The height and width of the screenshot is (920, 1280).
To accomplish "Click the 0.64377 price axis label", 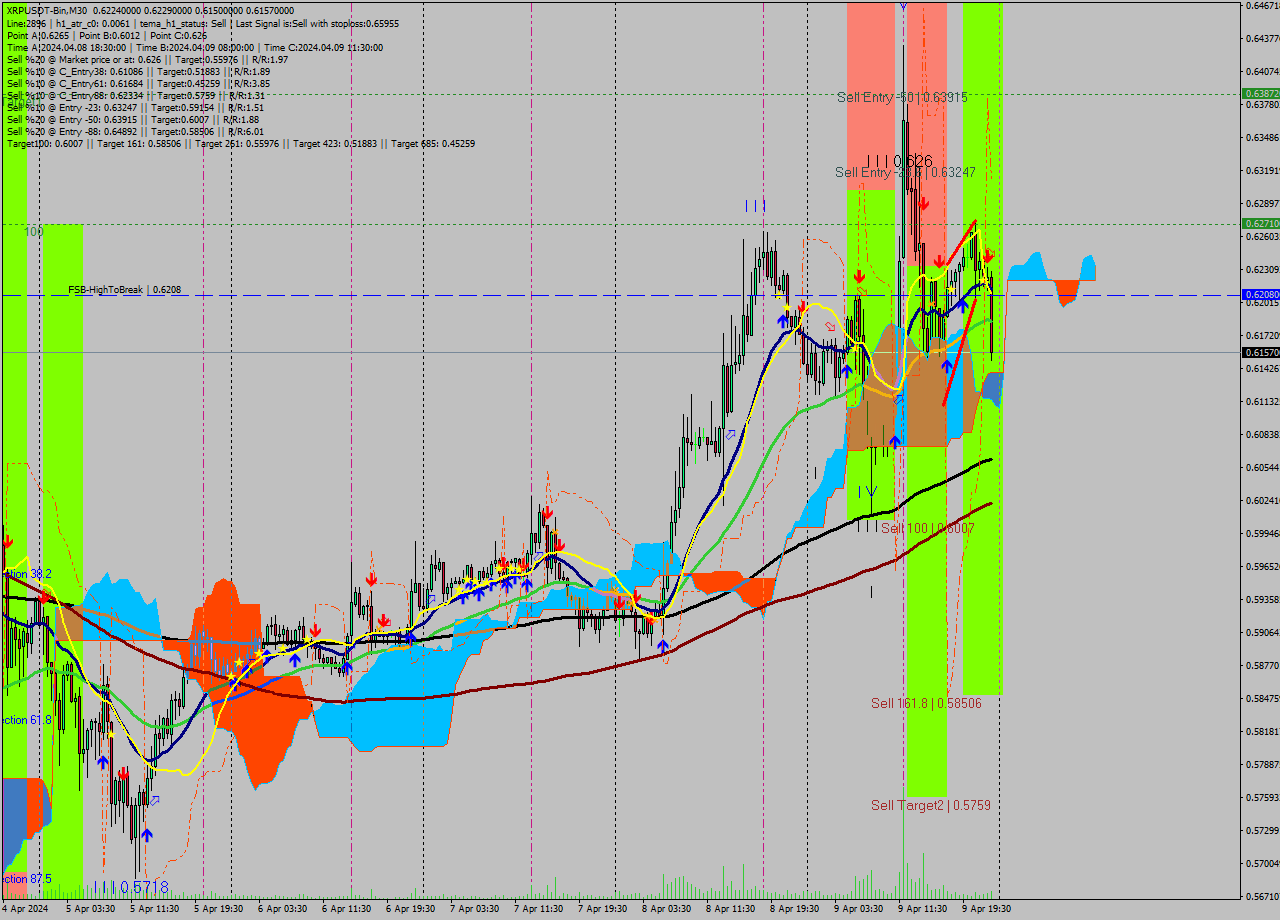I will pyautogui.click(x=1261, y=38).
